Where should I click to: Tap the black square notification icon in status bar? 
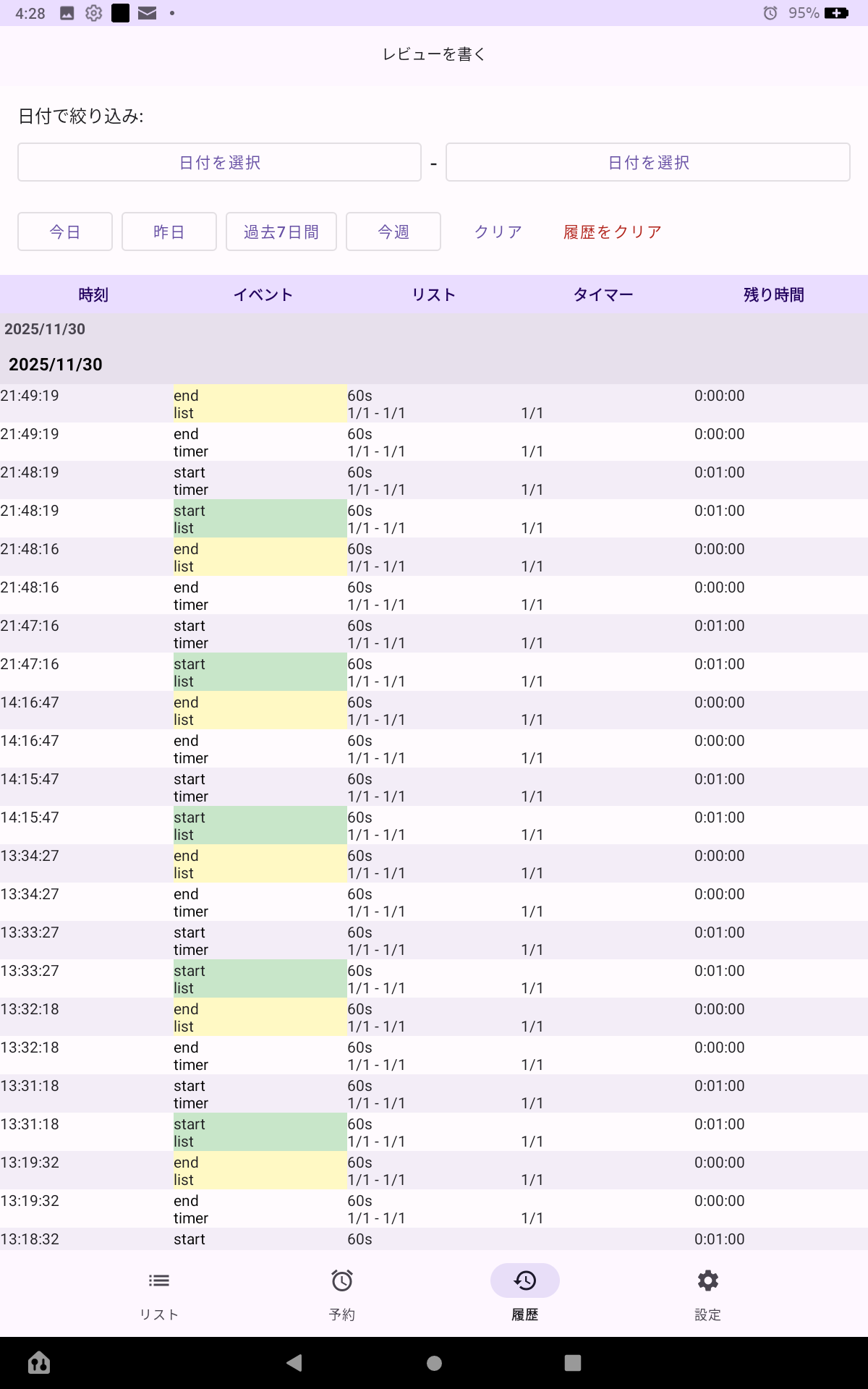point(121,13)
